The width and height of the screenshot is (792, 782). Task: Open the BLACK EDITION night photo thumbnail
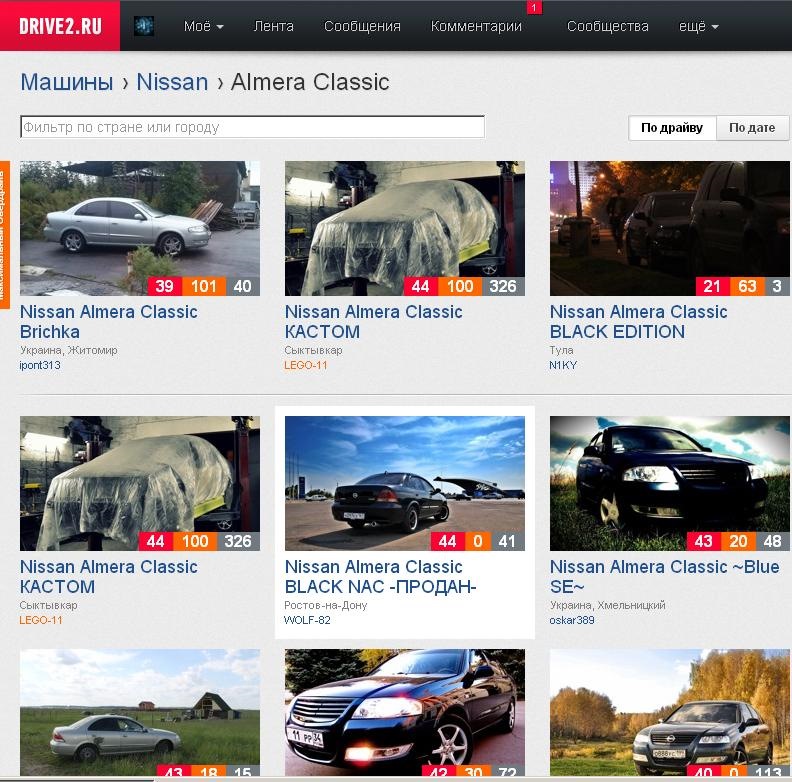point(670,228)
